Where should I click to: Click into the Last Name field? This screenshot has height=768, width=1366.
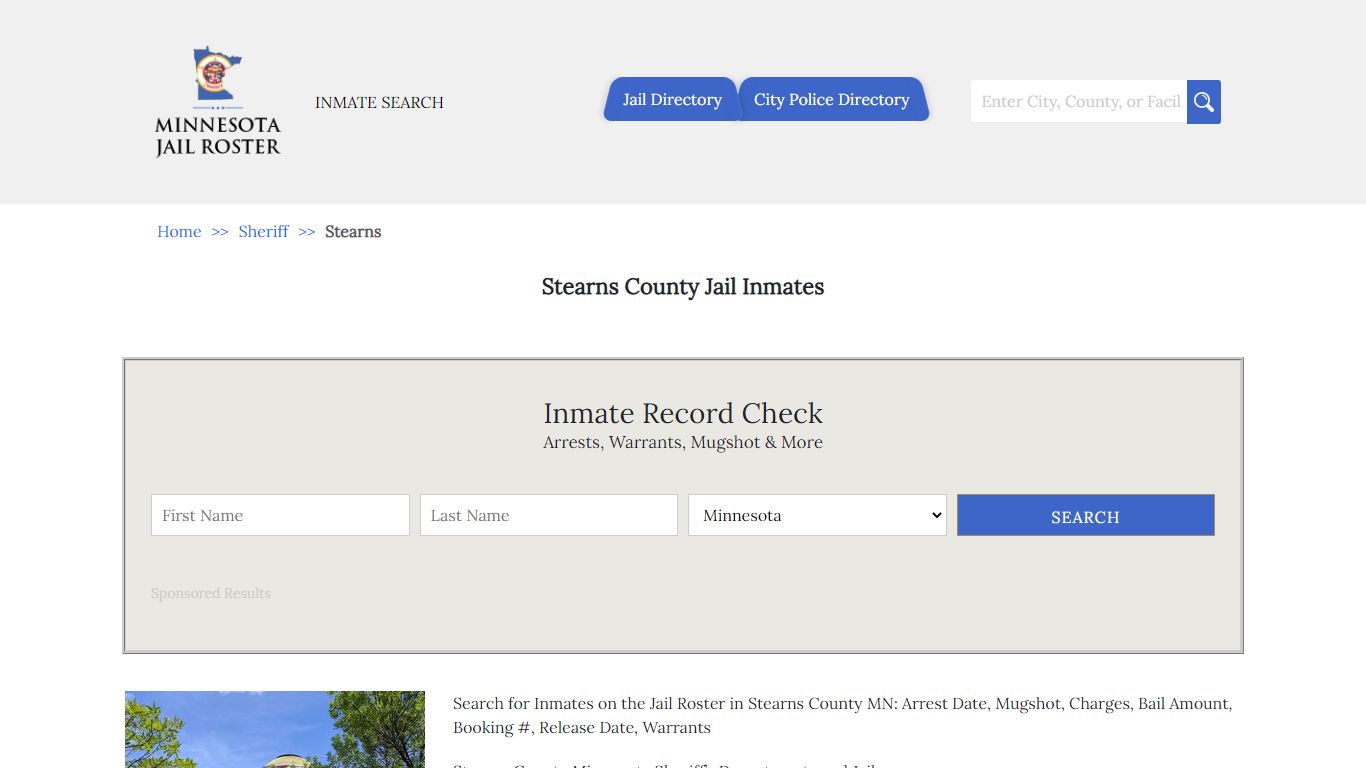[549, 515]
